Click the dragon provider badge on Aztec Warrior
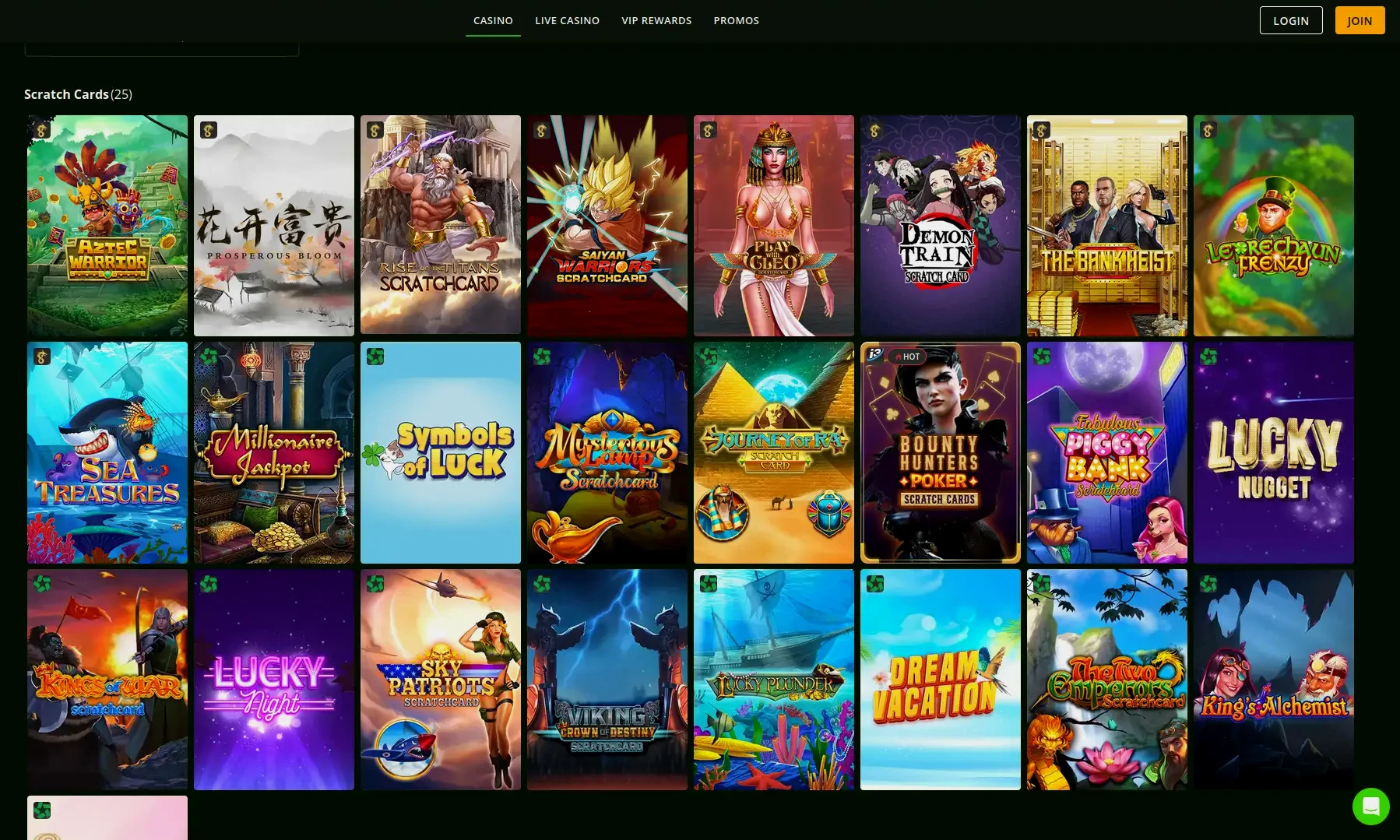The image size is (1400, 840). click(x=41, y=129)
